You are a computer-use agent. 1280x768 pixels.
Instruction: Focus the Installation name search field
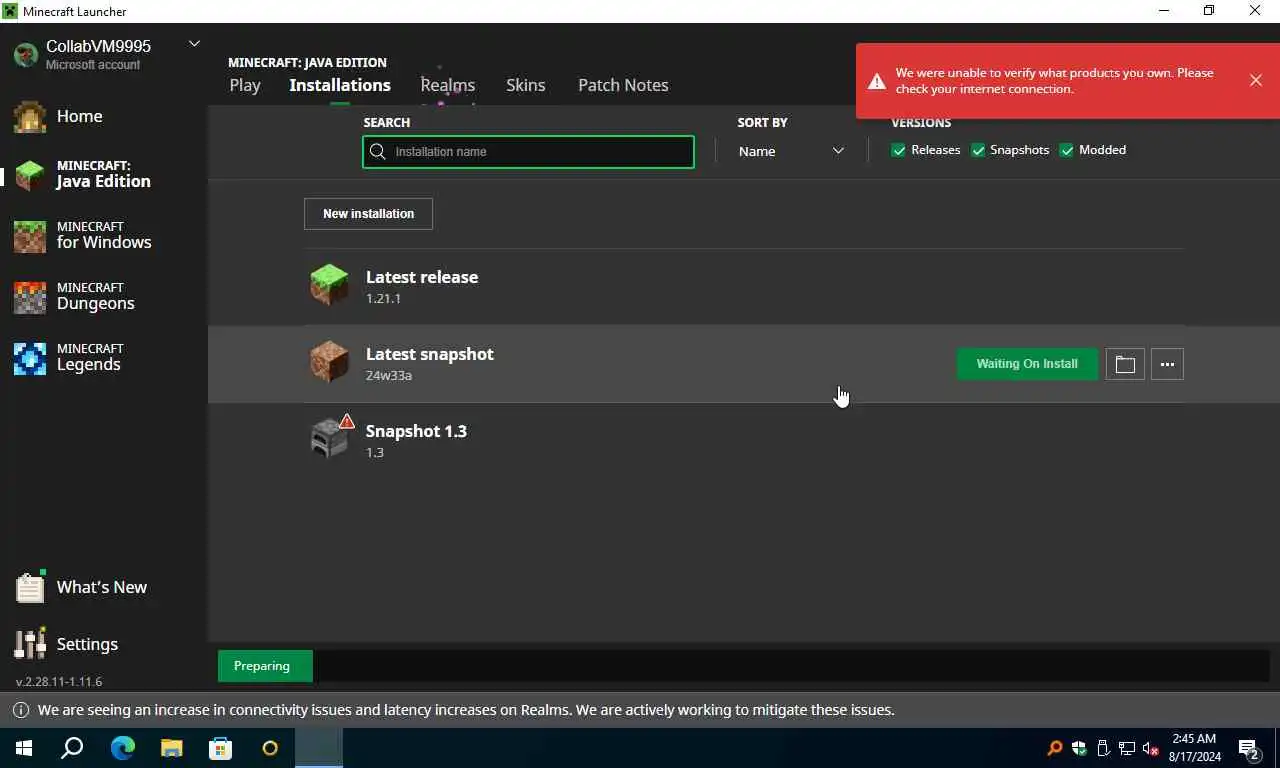(528, 152)
